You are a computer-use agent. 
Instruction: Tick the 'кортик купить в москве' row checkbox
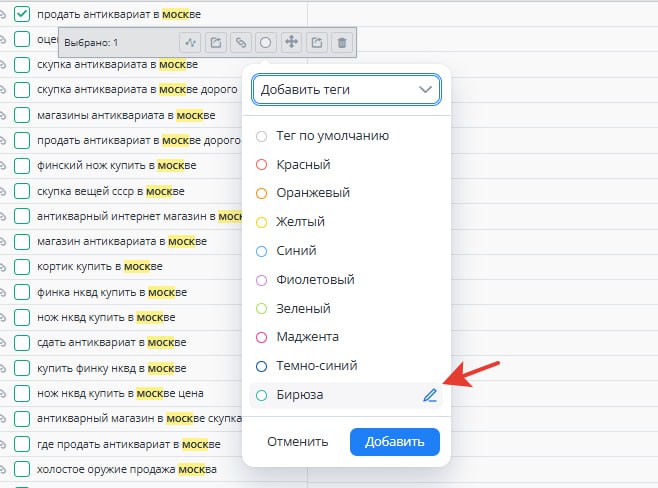coord(22,267)
